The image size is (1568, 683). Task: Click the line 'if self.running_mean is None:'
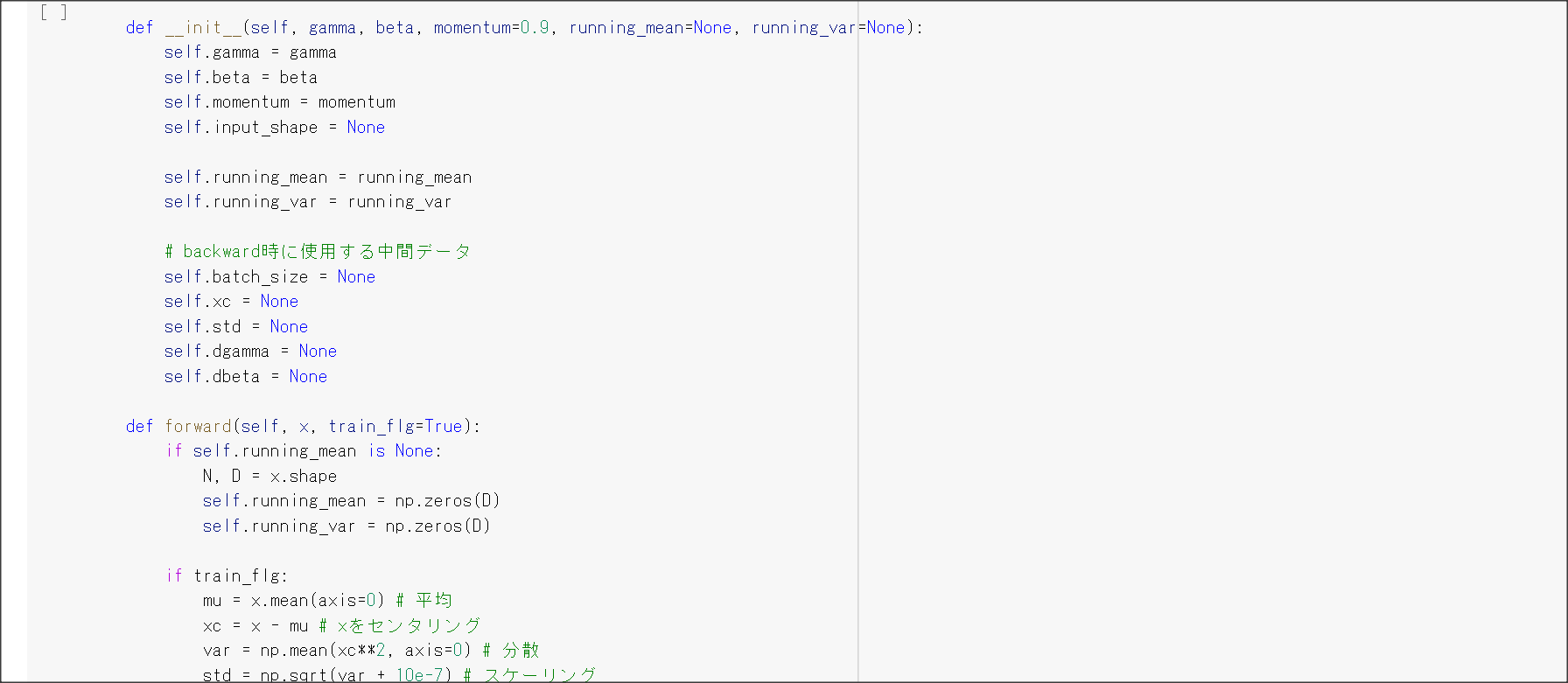304,451
